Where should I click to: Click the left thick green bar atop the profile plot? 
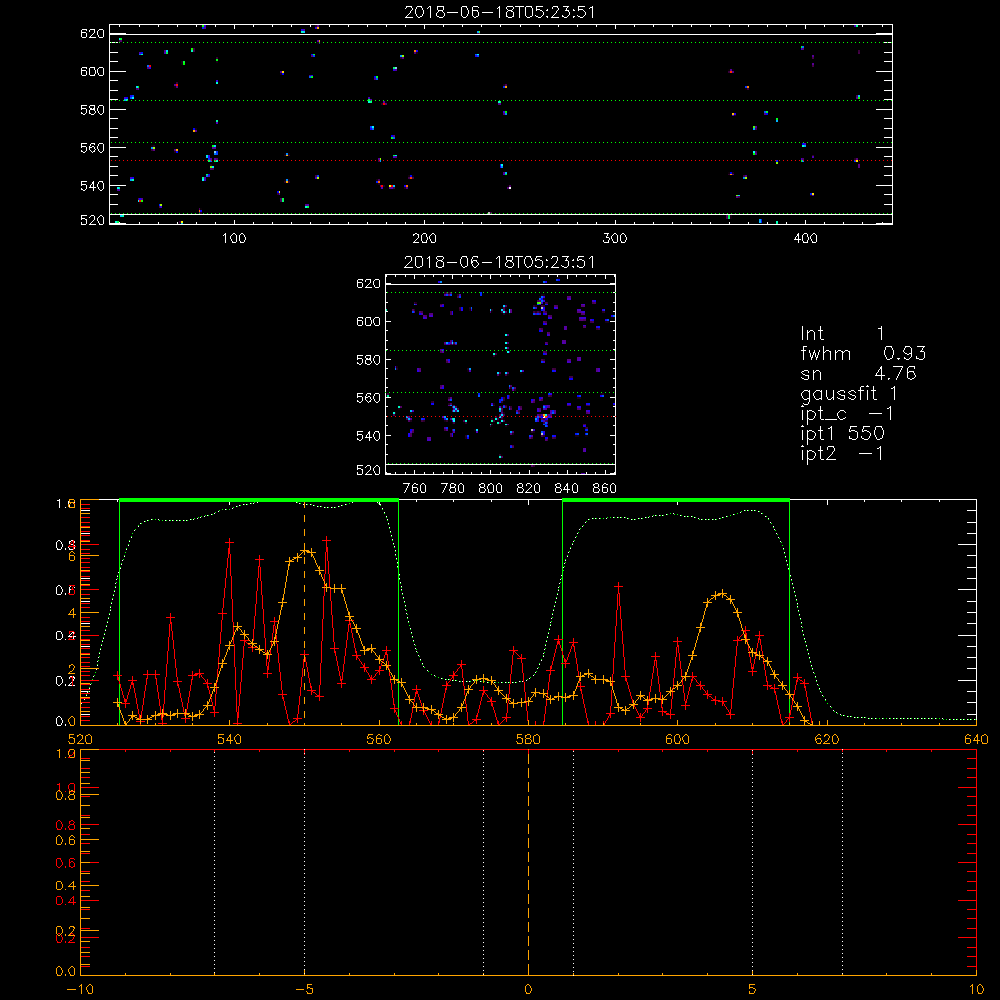(259, 500)
